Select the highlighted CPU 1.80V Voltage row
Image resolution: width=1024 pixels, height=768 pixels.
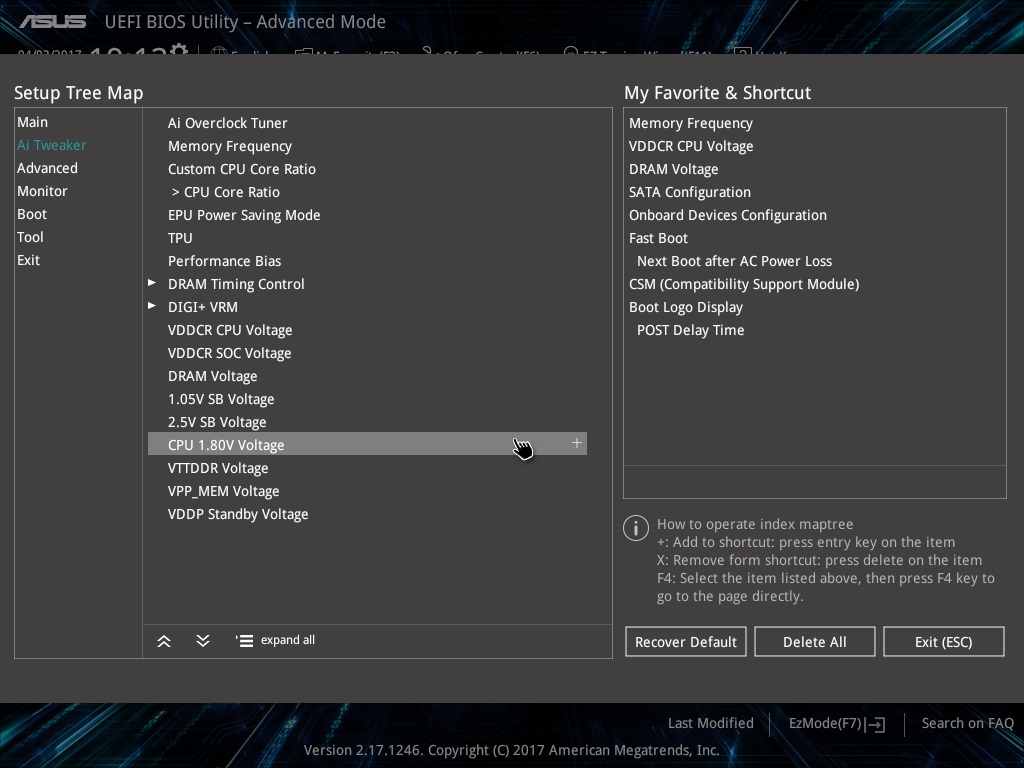(x=367, y=444)
